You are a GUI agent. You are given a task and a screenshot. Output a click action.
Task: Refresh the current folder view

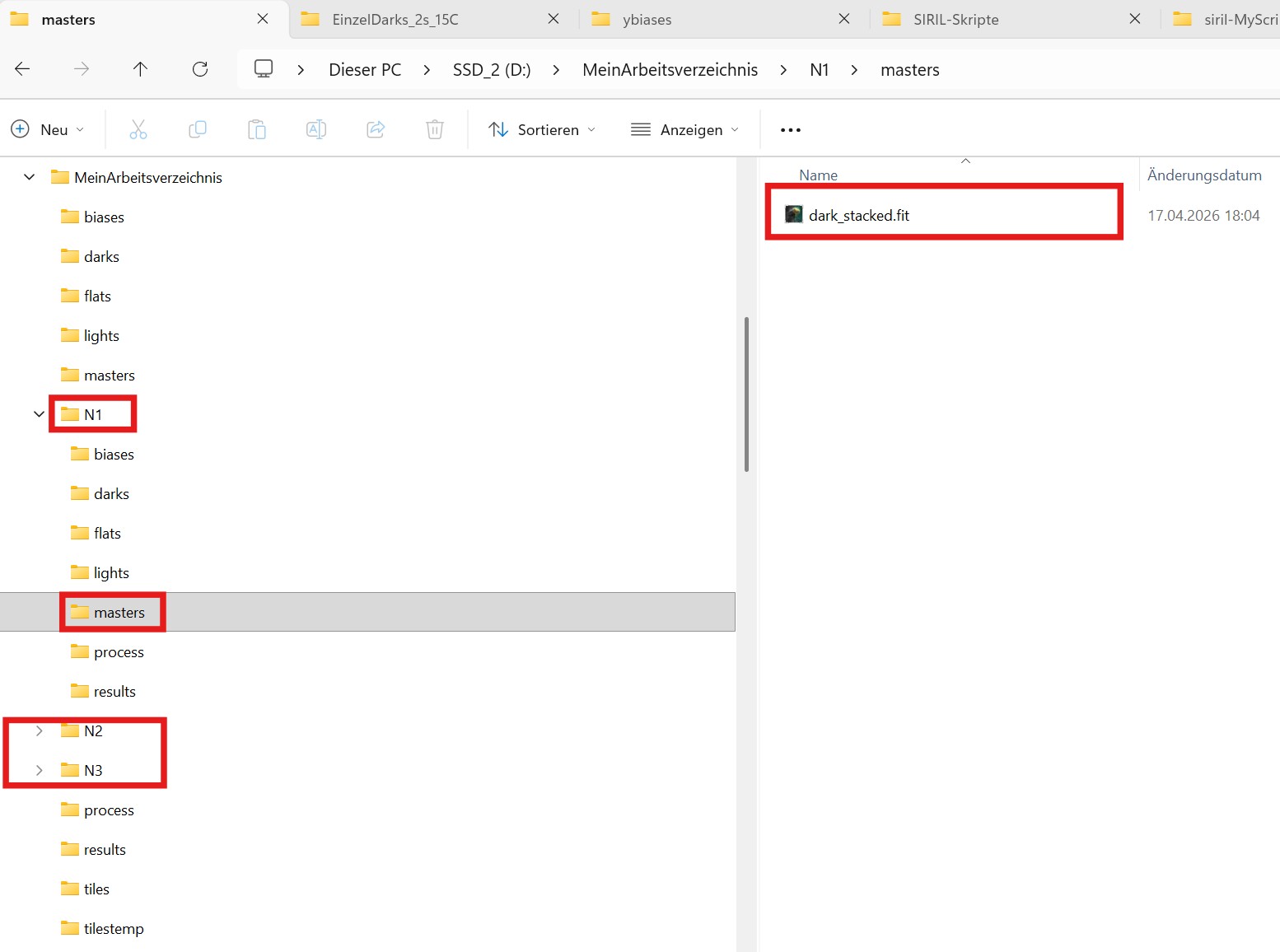200,69
